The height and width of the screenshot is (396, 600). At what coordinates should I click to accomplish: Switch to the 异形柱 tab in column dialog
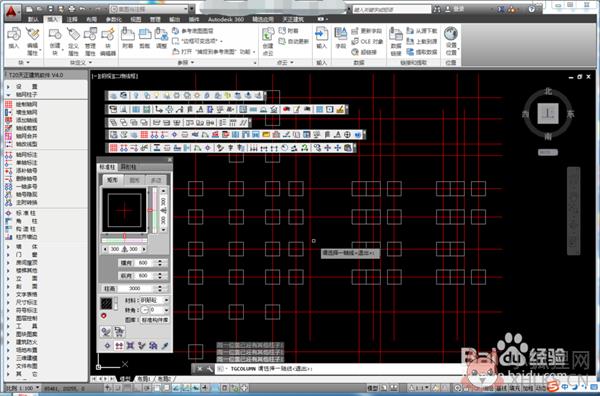(x=128, y=167)
